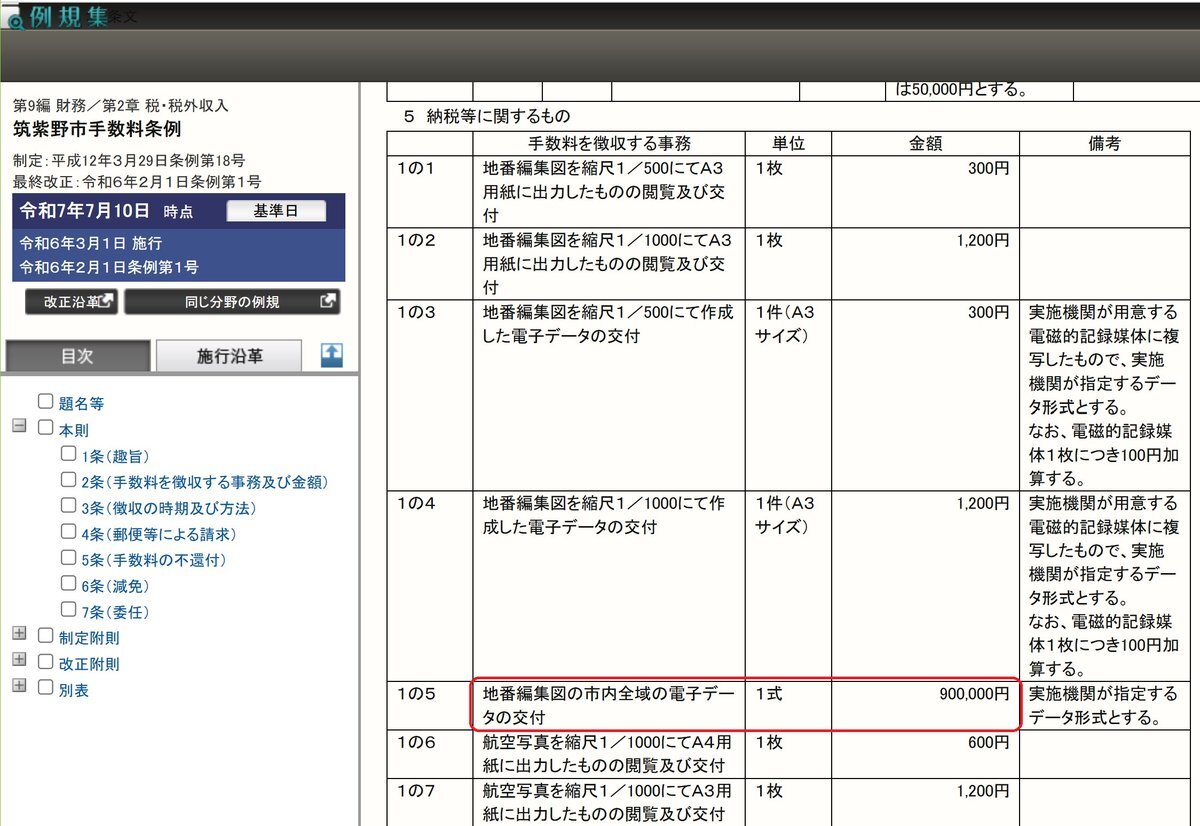Screen dimensions: 1200x826
Task: Check the 制定附則 checkbox
Action: click(x=45, y=635)
